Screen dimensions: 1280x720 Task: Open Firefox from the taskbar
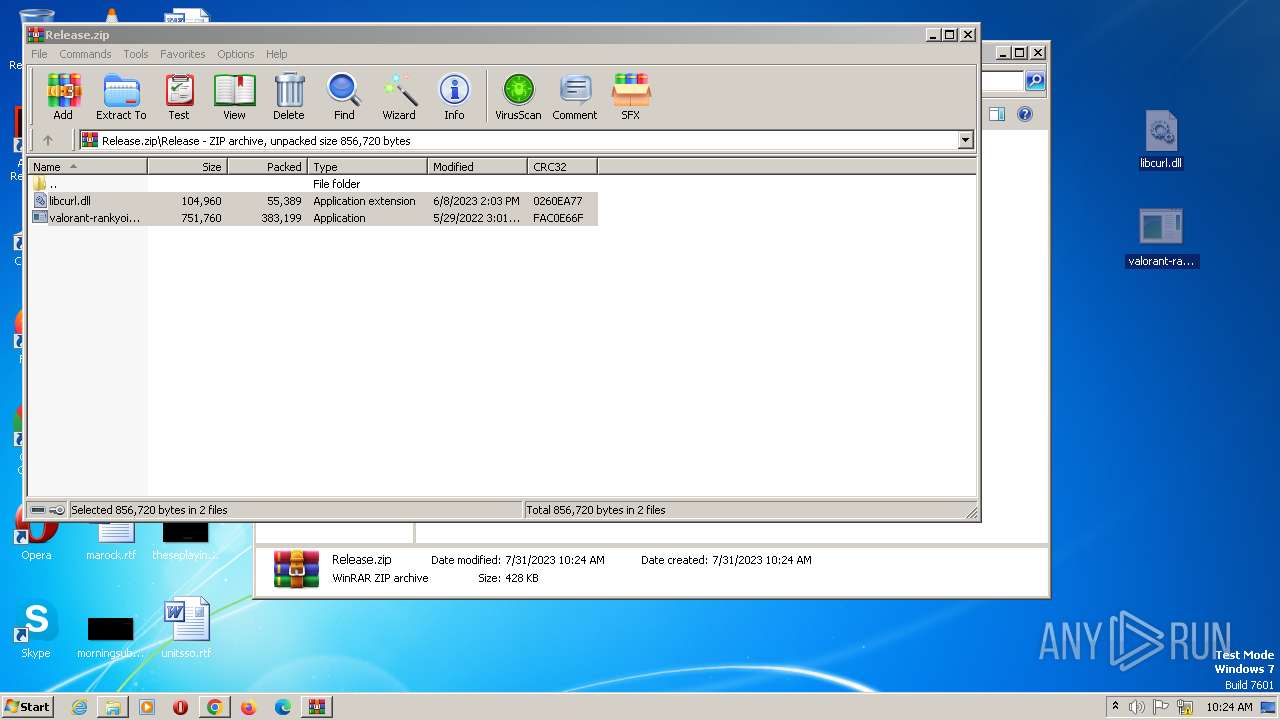coord(249,707)
